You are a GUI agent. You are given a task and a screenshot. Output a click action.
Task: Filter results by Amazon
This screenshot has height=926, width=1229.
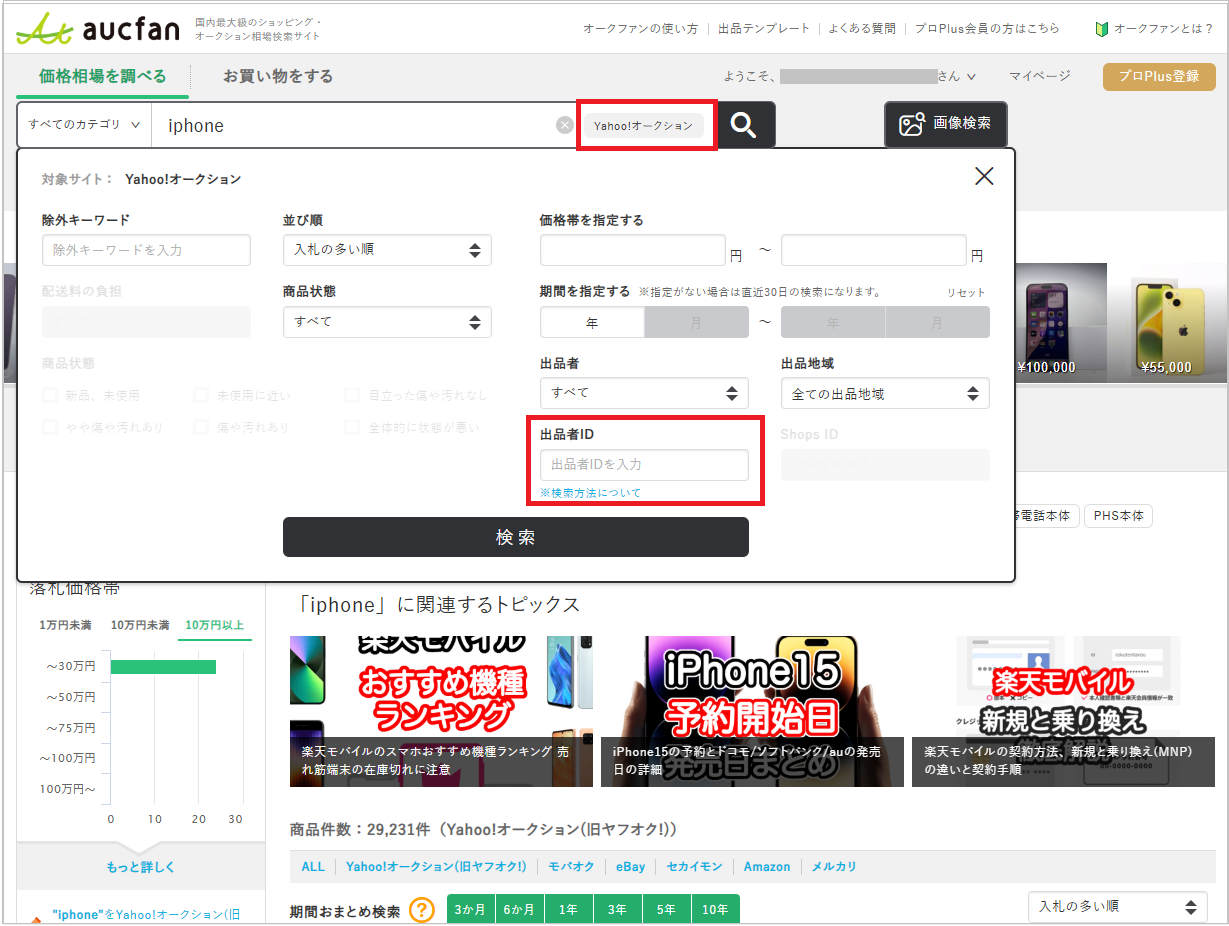(x=767, y=867)
